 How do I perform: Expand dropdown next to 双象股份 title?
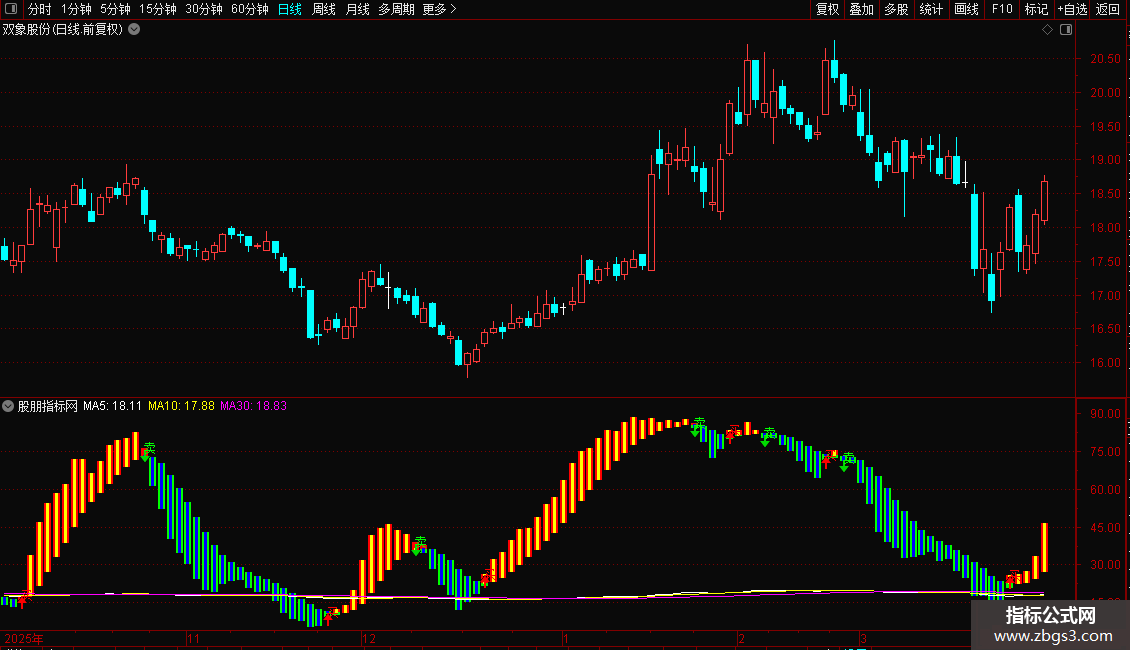[134, 30]
